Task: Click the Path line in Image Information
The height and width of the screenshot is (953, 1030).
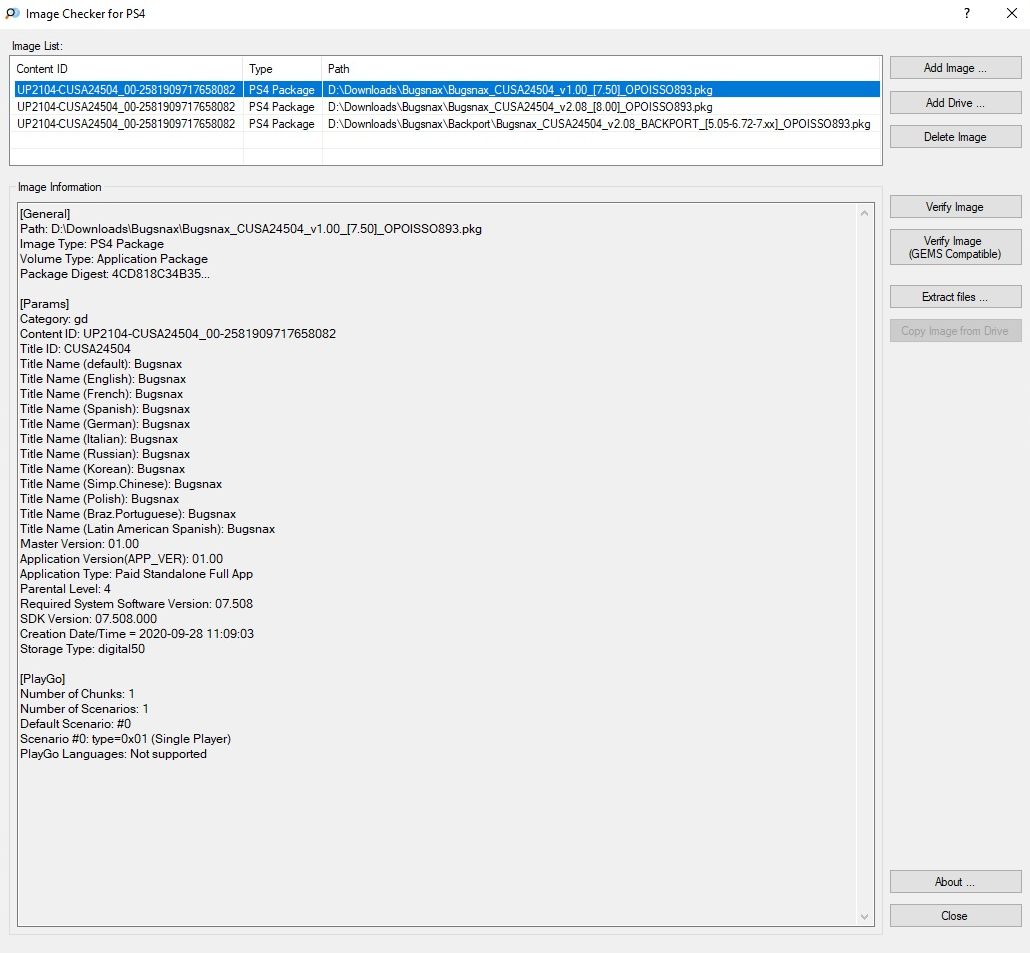Action: coord(251,229)
